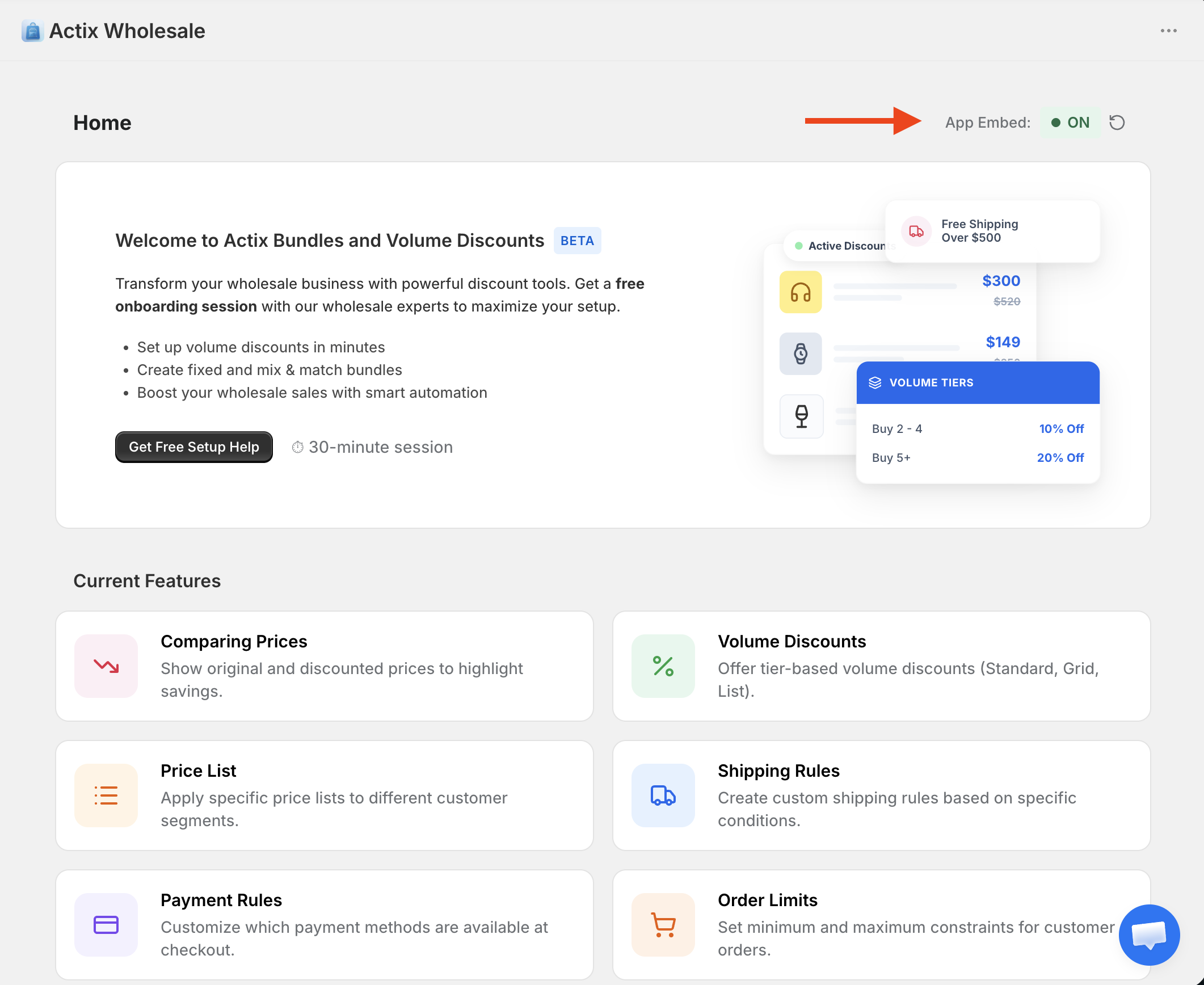Open the Volume Discounts feature title
Image resolution: width=1204 pixels, height=985 pixels.
pyautogui.click(x=792, y=641)
